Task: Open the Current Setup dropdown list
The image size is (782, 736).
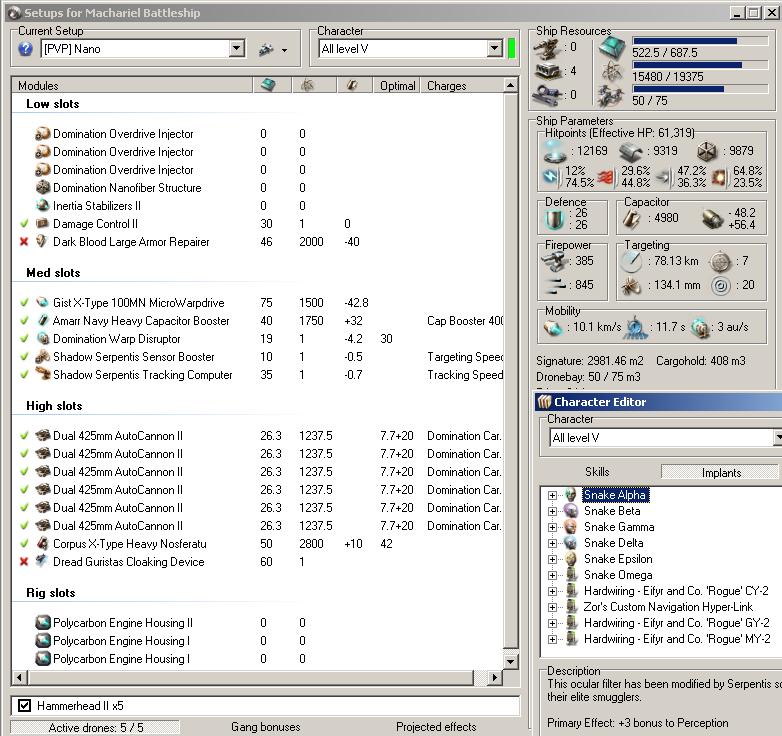Action: [x=236, y=49]
